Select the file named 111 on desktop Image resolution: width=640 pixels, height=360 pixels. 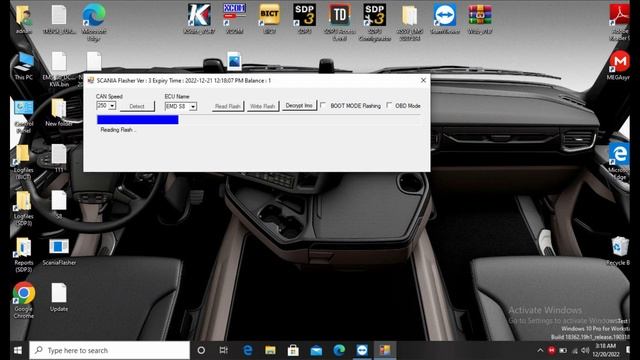tap(59, 158)
